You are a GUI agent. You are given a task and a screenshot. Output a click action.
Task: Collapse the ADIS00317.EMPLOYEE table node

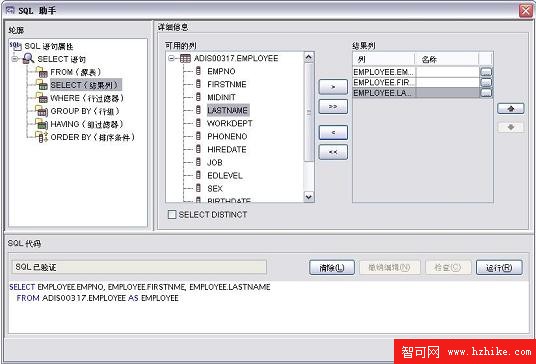coord(171,58)
